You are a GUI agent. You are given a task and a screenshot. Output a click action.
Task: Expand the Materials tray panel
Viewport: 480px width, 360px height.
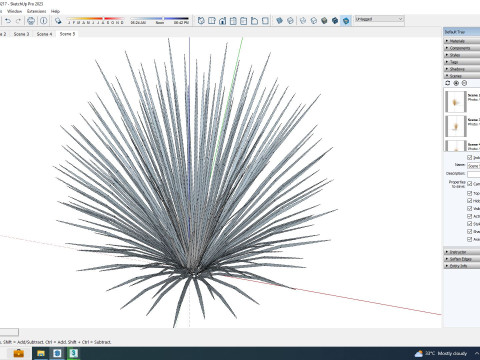click(x=462, y=41)
